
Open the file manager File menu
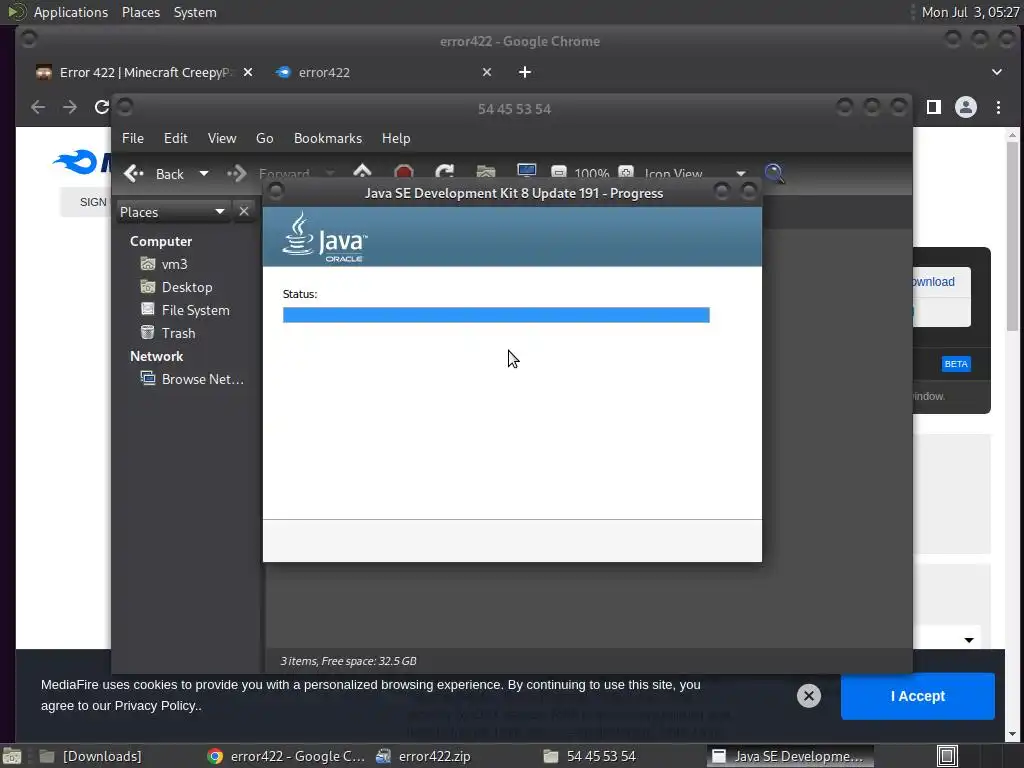133,138
